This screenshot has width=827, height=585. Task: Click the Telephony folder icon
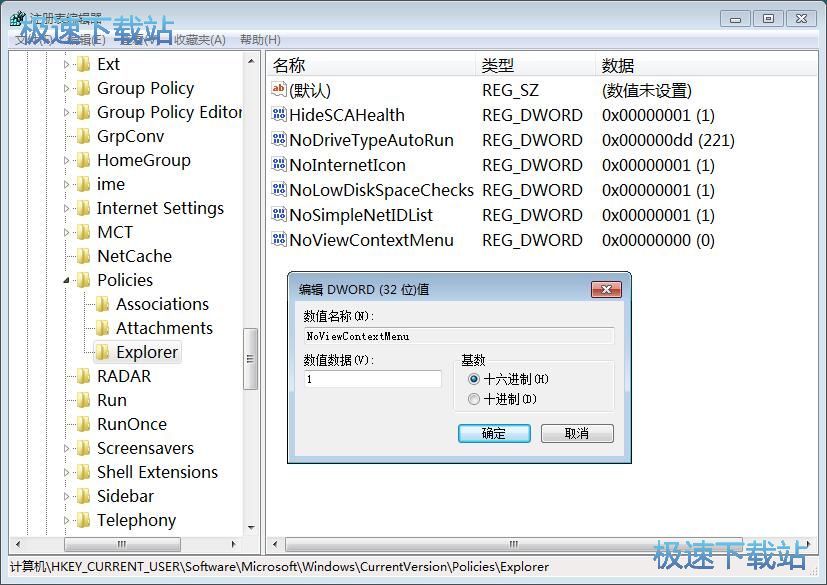(83, 520)
